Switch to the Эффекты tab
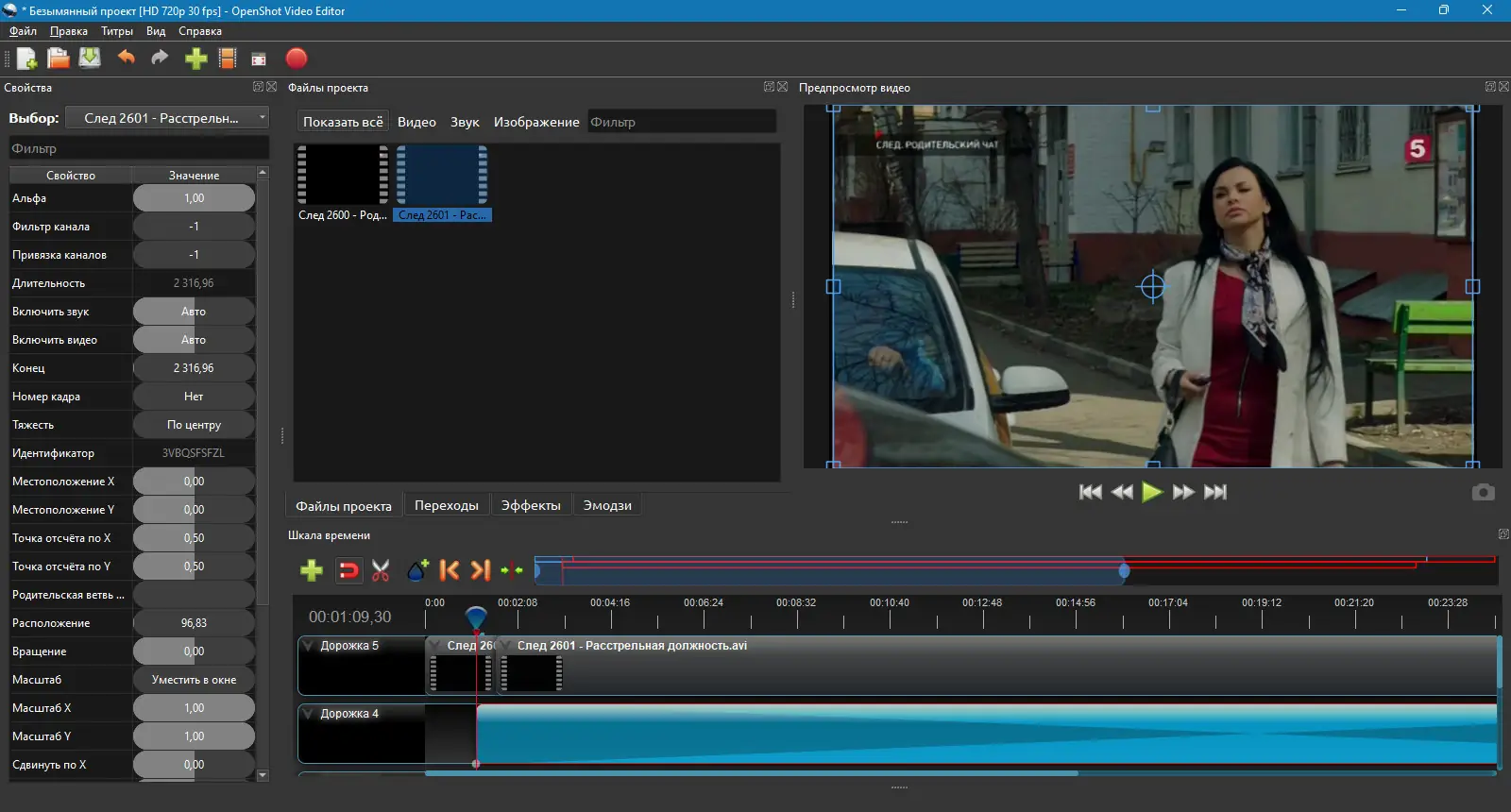The width and height of the screenshot is (1511, 812). (531, 505)
